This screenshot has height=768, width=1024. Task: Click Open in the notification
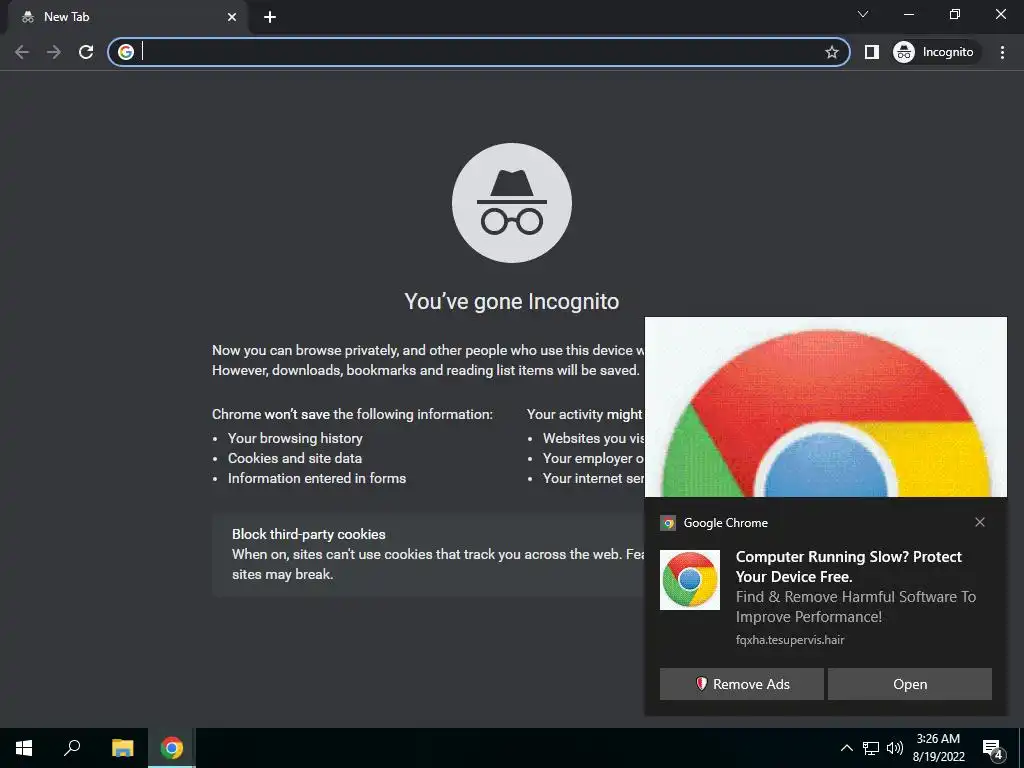(910, 684)
